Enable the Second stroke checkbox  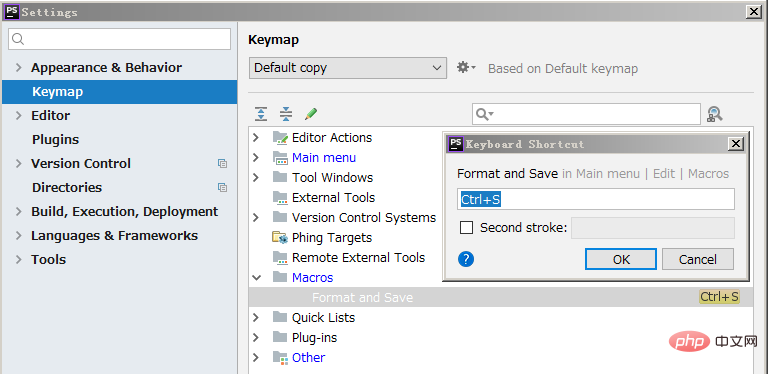(466, 228)
